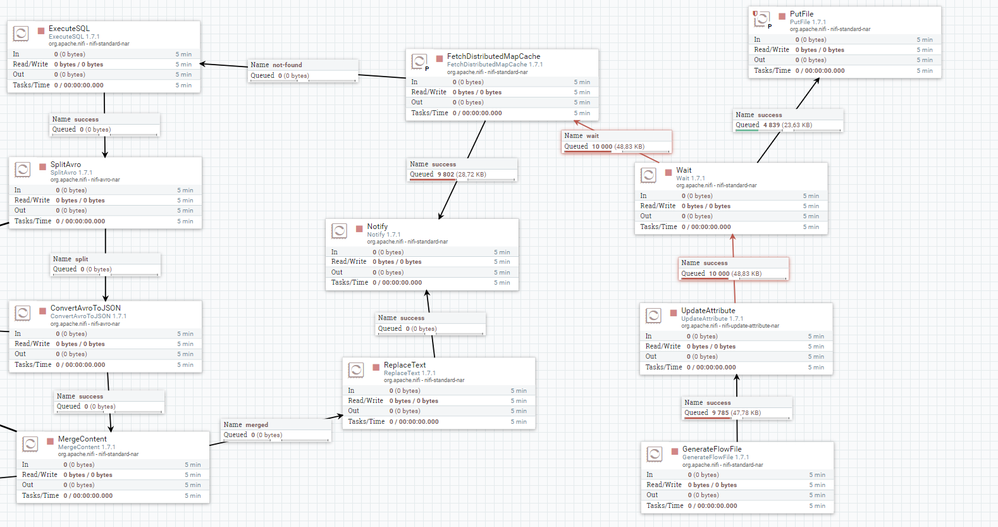Click the Out row in MergeContent
The width and height of the screenshot is (998, 527).
[x=113, y=485]
